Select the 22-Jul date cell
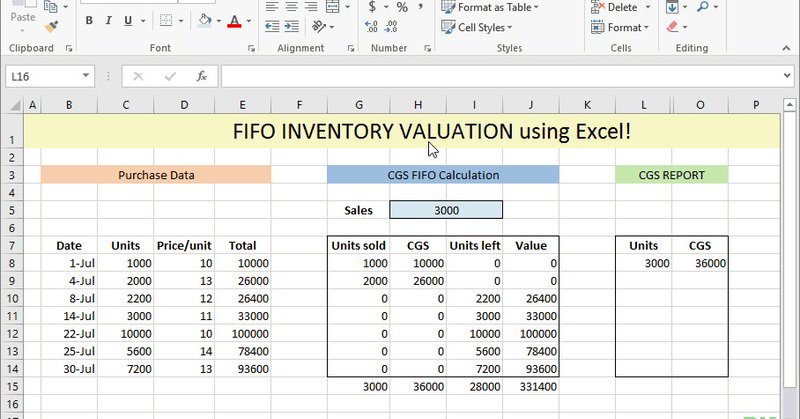Screen dimensions: 800x419 [x=69, y=334]
